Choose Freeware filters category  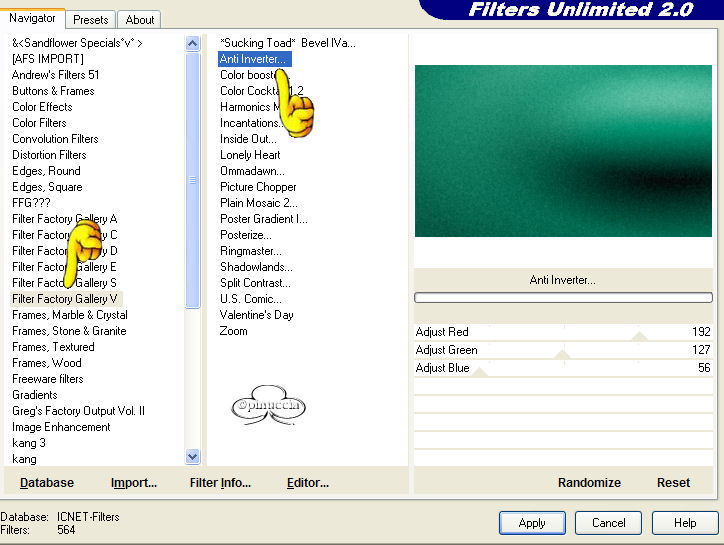tap(48, 379)
